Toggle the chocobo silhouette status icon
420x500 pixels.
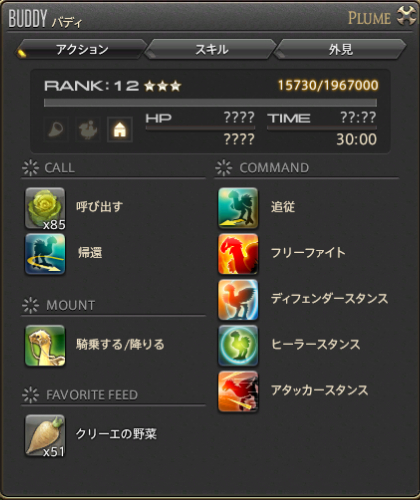click(88, 129)
